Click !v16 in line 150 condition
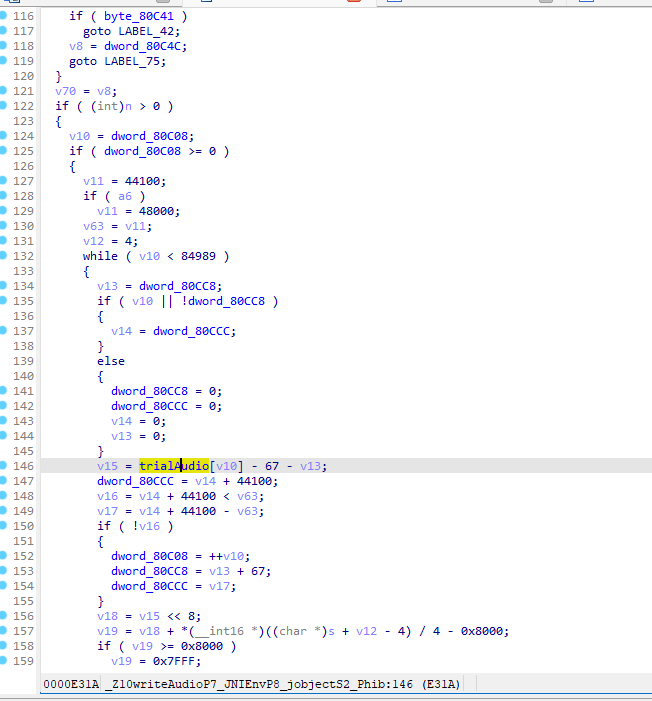 146,526
